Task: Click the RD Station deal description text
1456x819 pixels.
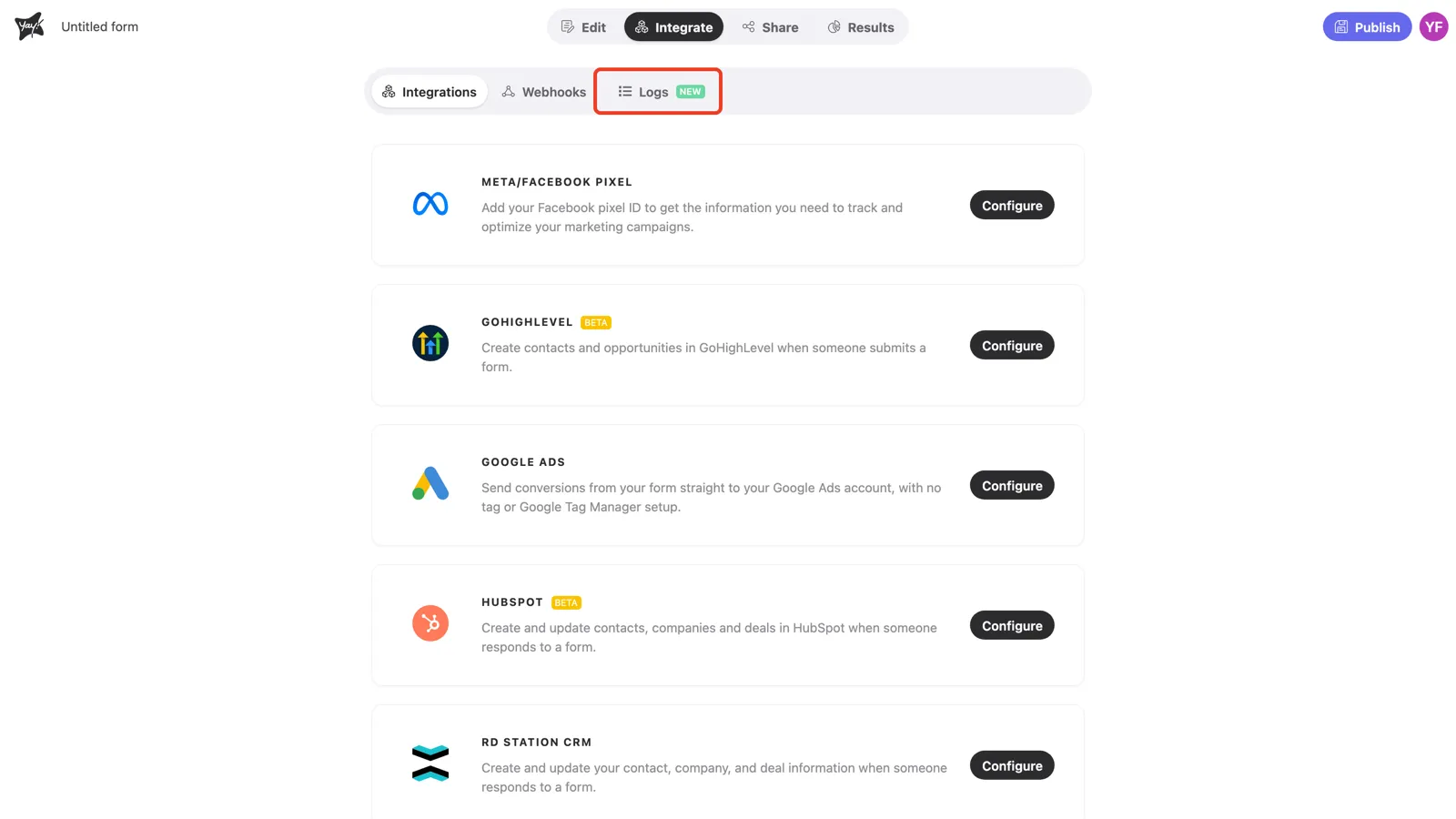Action: [714, 778]
